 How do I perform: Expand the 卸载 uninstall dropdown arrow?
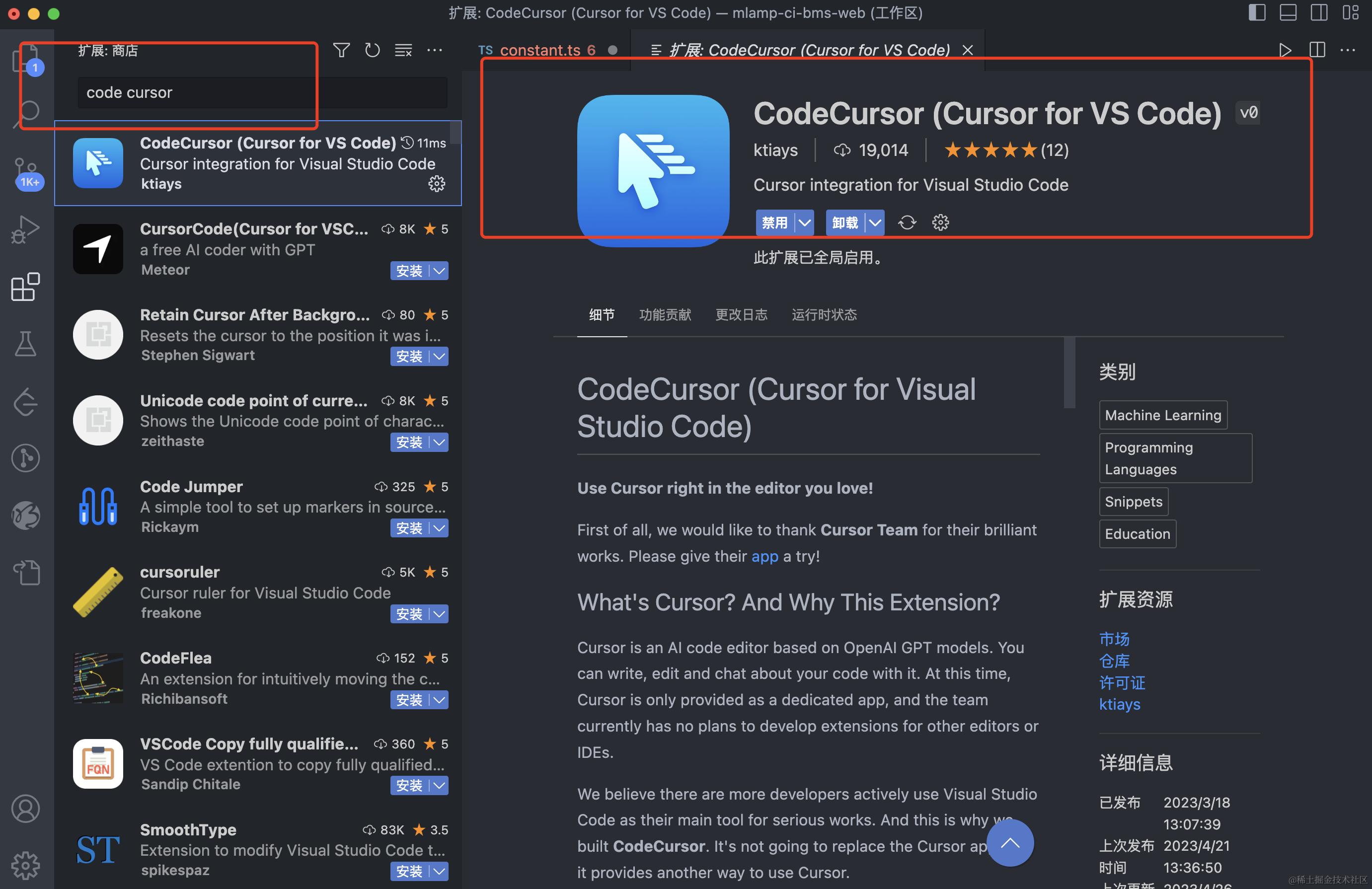pos(874,222)
